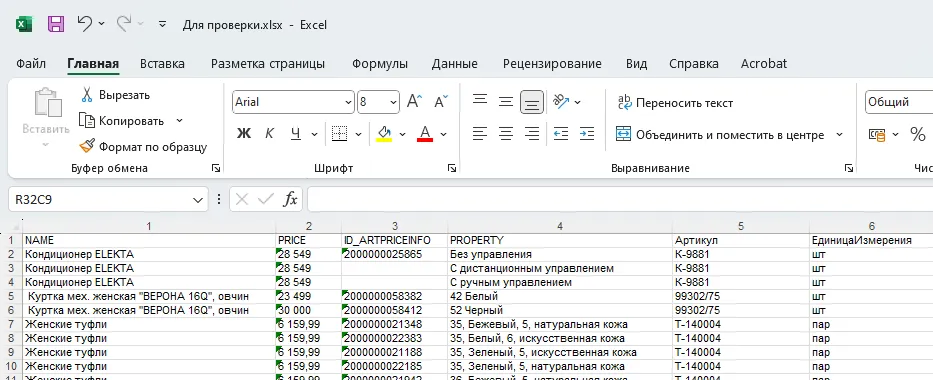Open the Буфер обмена dialog launcher

pyautogui.click(x=215, y=169)
